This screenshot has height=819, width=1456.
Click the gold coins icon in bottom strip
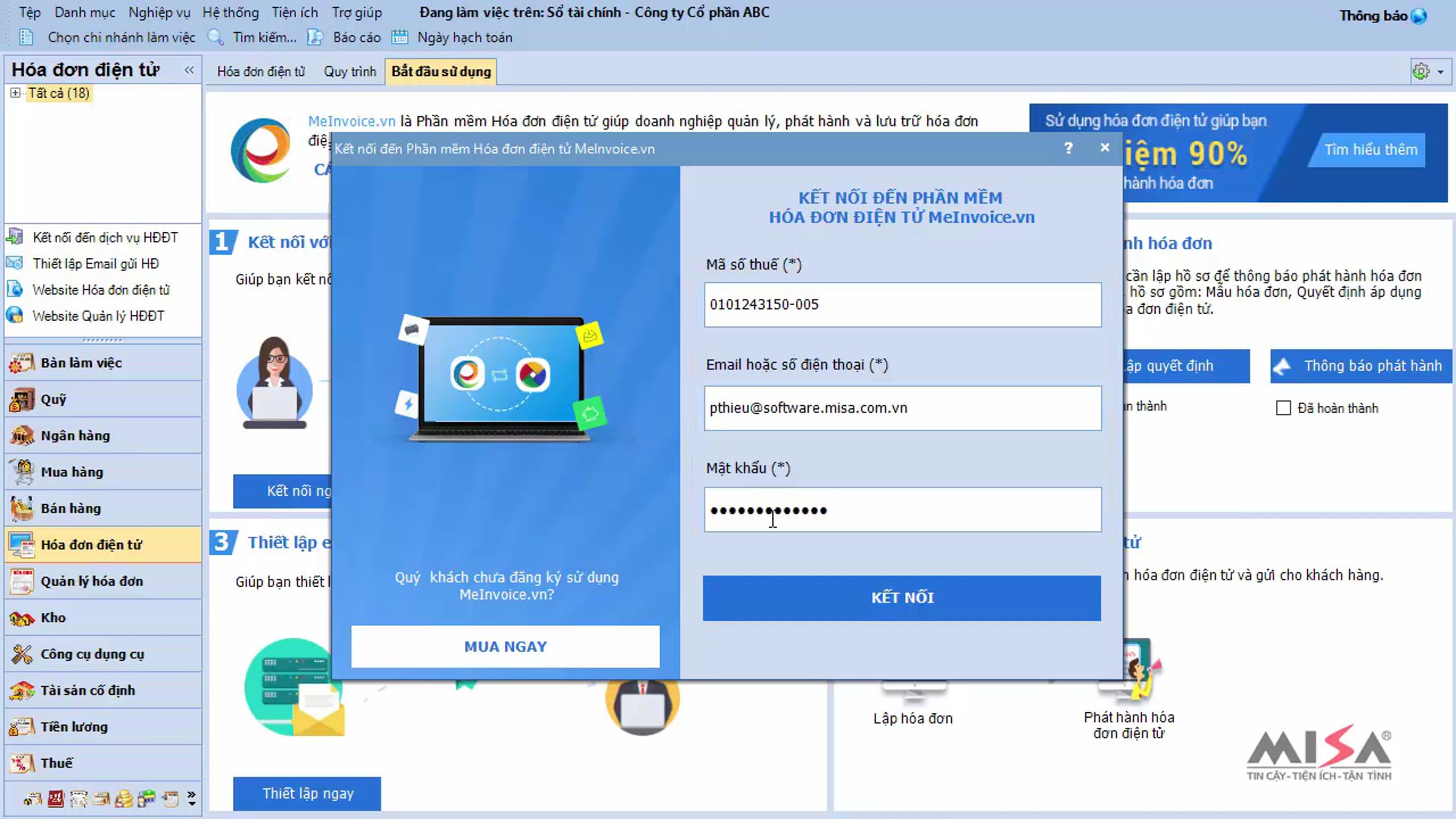coord(124,799)
